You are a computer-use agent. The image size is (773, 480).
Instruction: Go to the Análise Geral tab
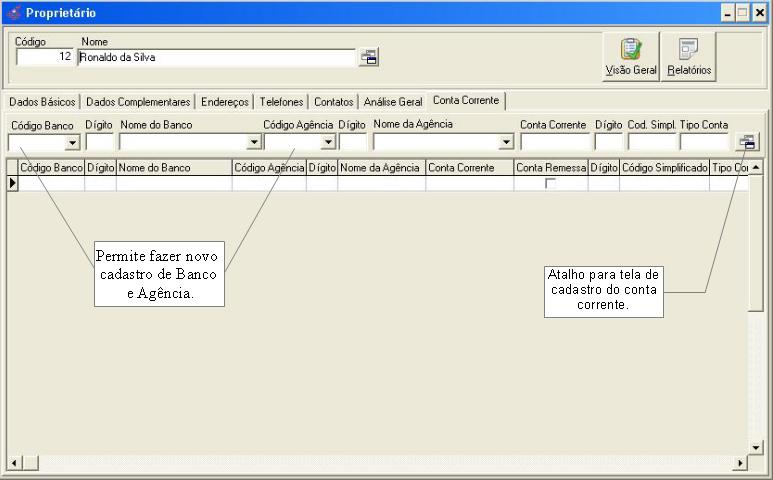click(393, 102)
